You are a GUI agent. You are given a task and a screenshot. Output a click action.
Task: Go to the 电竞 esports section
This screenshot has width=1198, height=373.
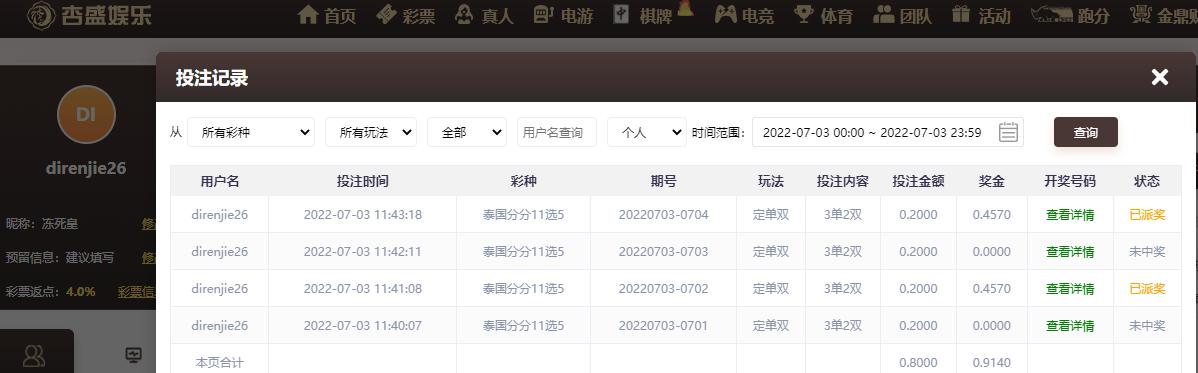(744, 15)
